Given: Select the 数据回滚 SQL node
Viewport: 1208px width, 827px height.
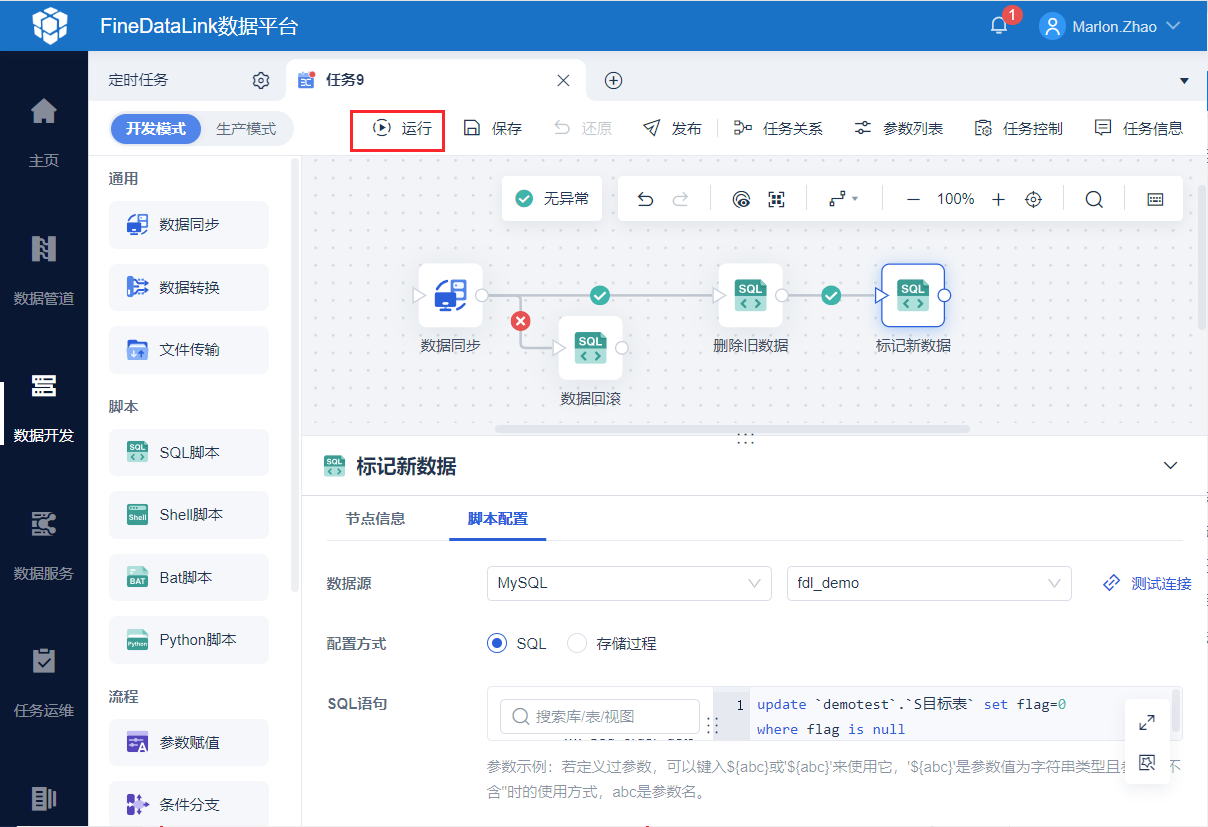Looking at the screenshot, I should point(590,348).
